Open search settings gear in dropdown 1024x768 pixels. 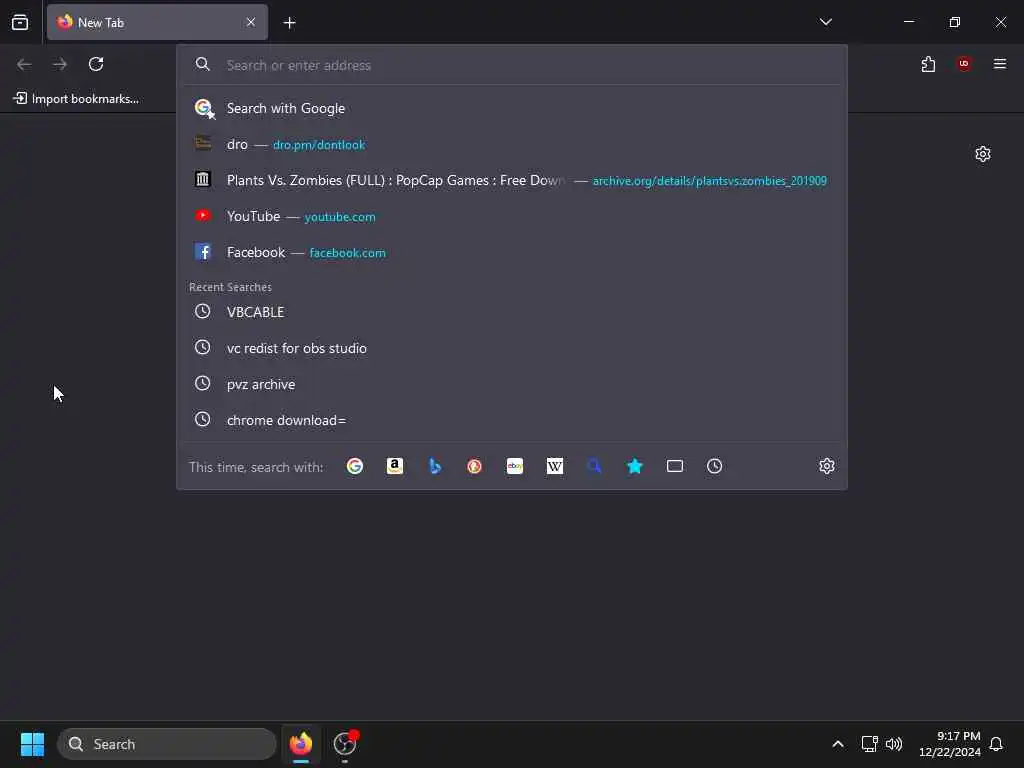827,466
